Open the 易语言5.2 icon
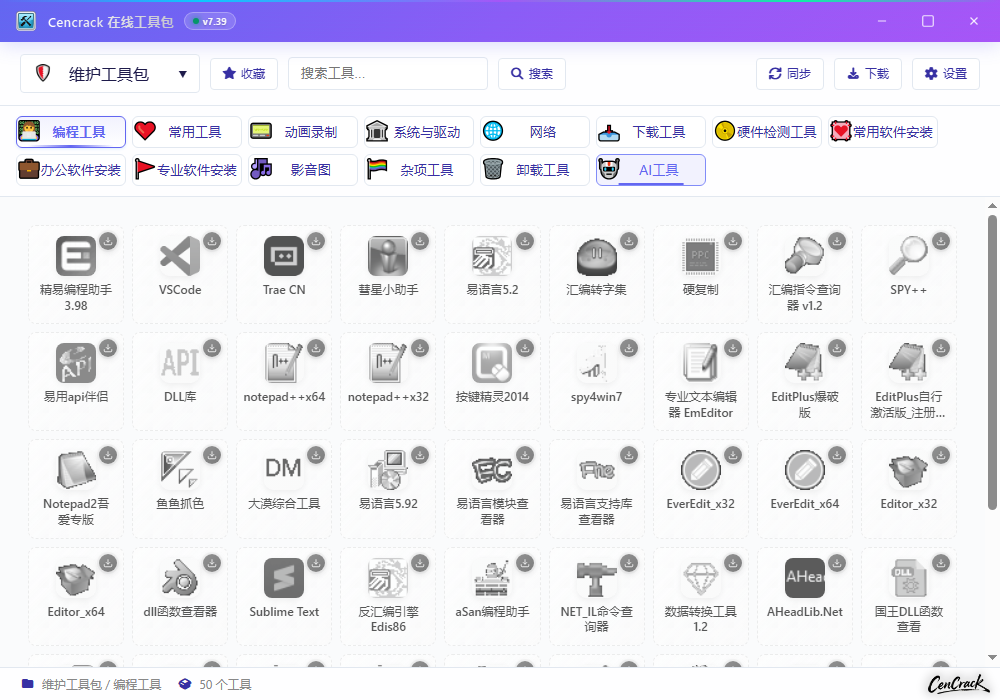This screenshot has width=1000, height=700. point(492,256)
